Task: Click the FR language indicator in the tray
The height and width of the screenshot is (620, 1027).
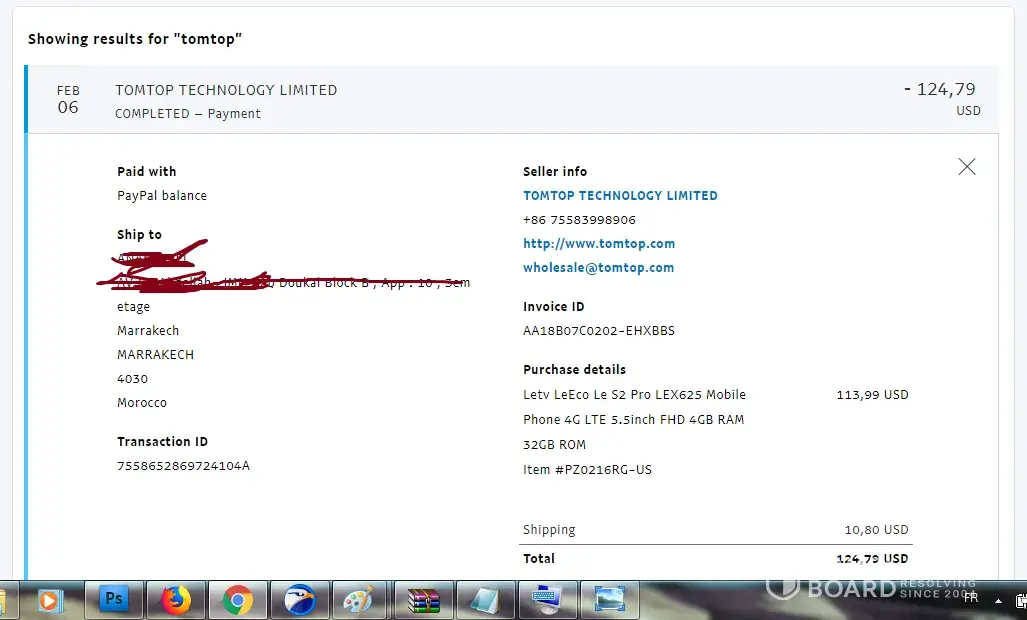Action: pyautogui.click(x=971, y=598)
